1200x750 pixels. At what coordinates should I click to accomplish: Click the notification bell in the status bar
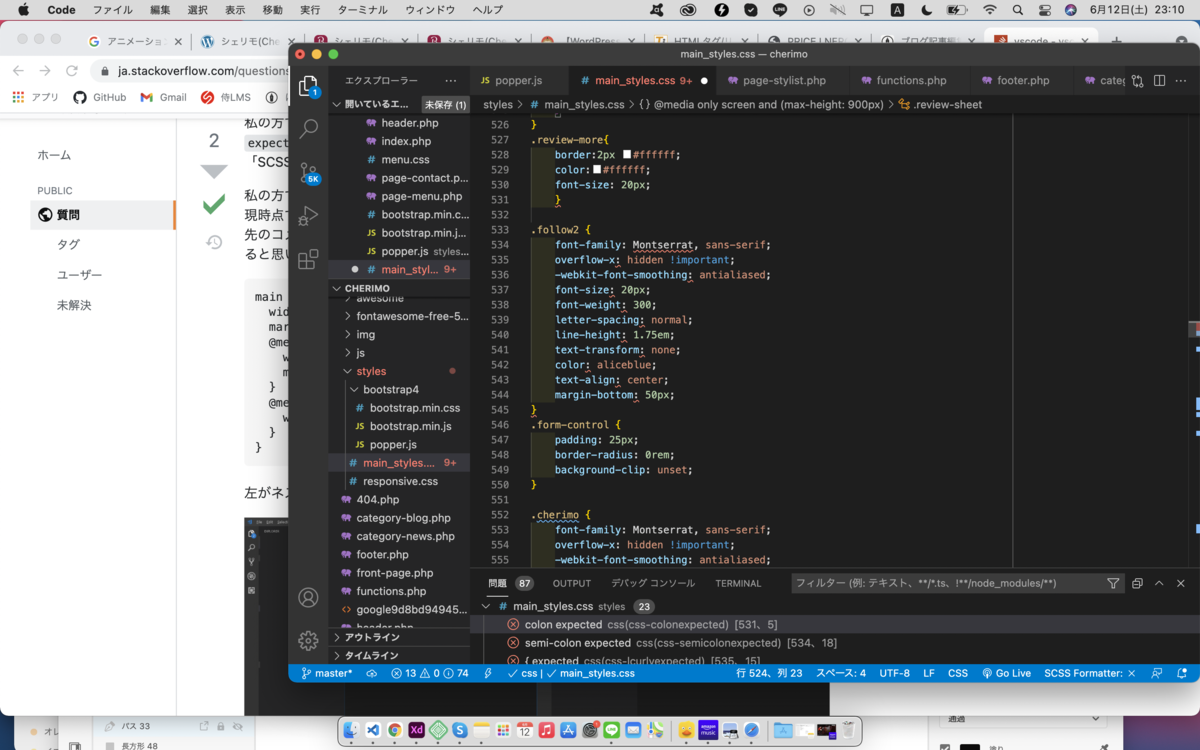(x=1181, y=673)
